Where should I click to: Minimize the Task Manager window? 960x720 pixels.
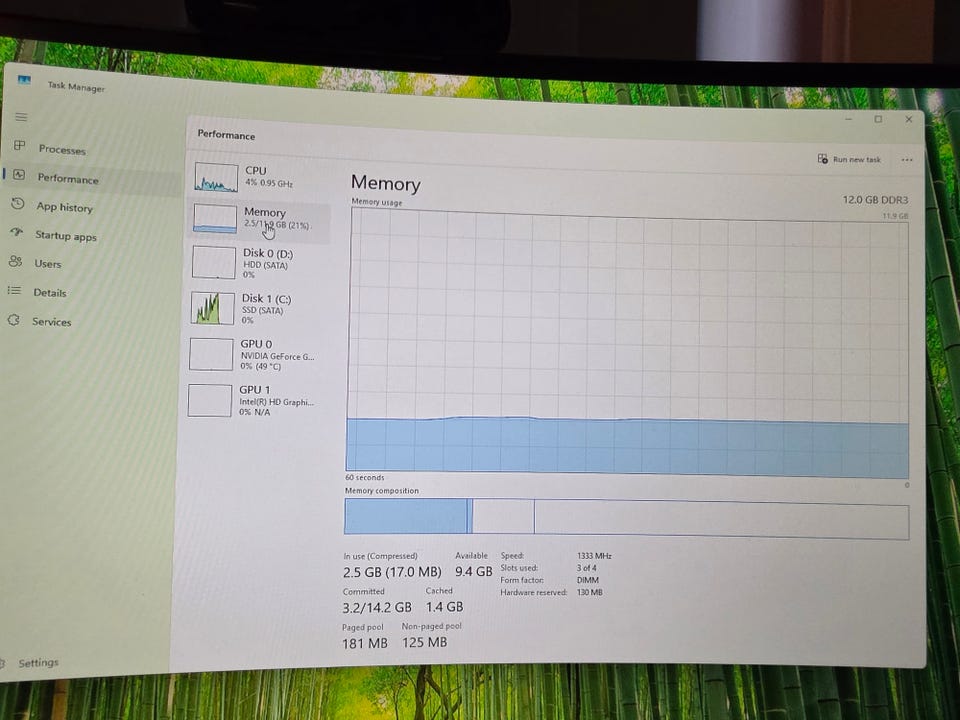[x=849, y=118]
